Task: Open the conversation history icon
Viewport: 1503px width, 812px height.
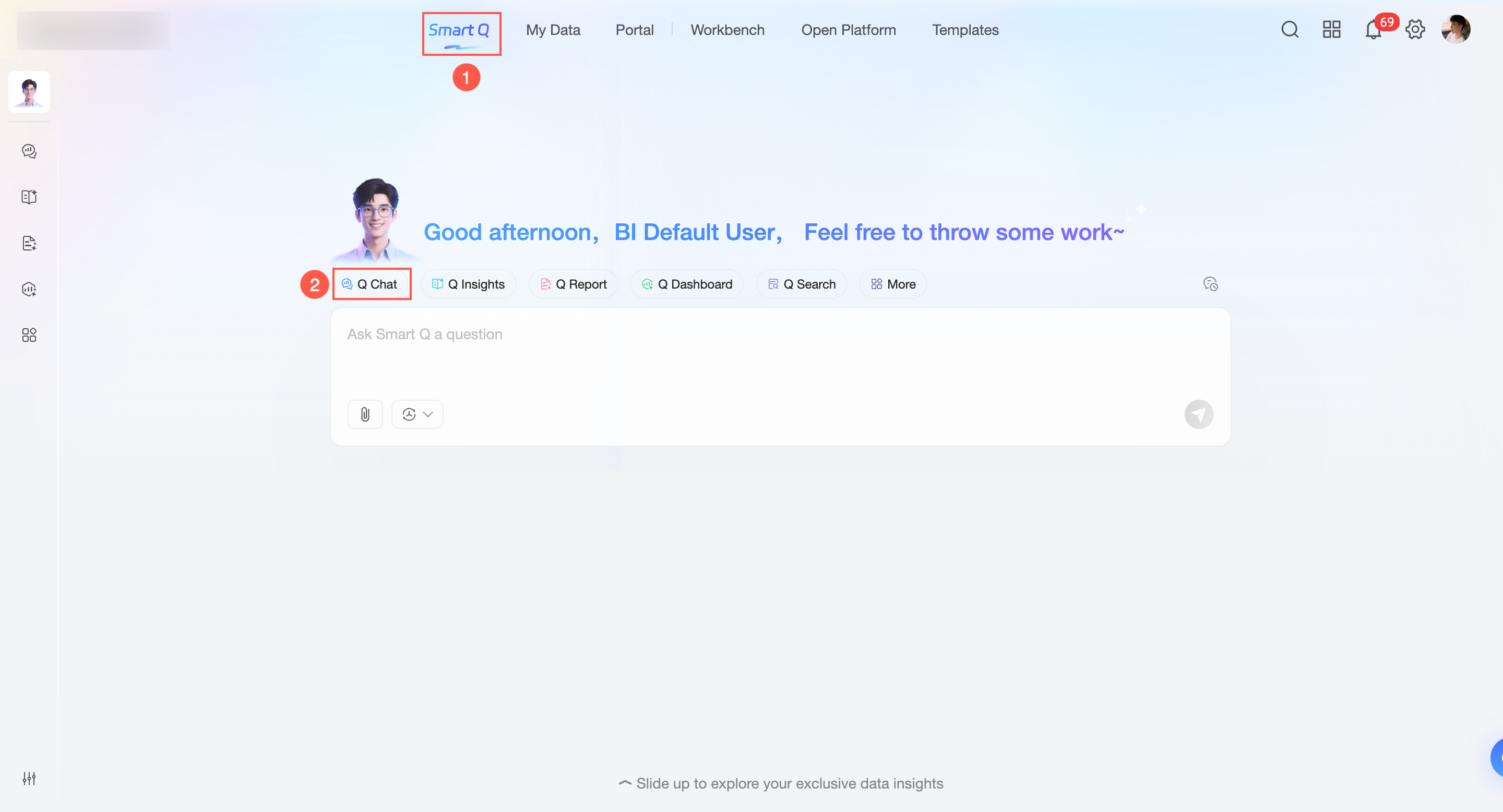Action: click(1210, 284)
